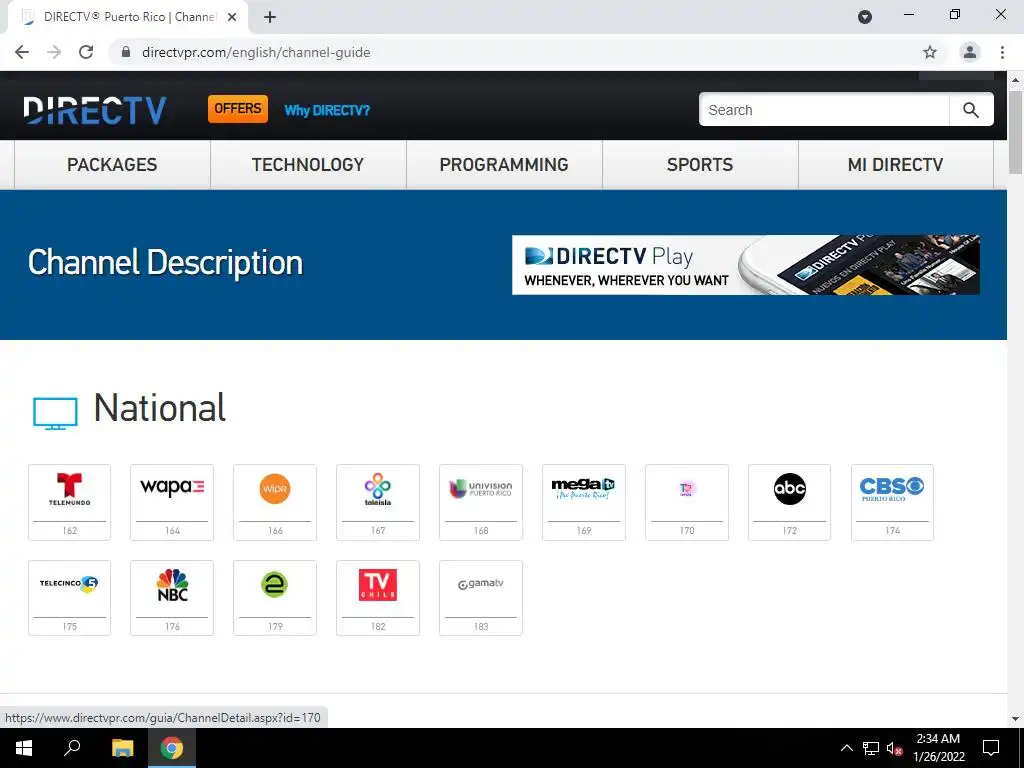Open the PROGRAMMING menu
This screenshot has height=768, width=1024.
504,165
